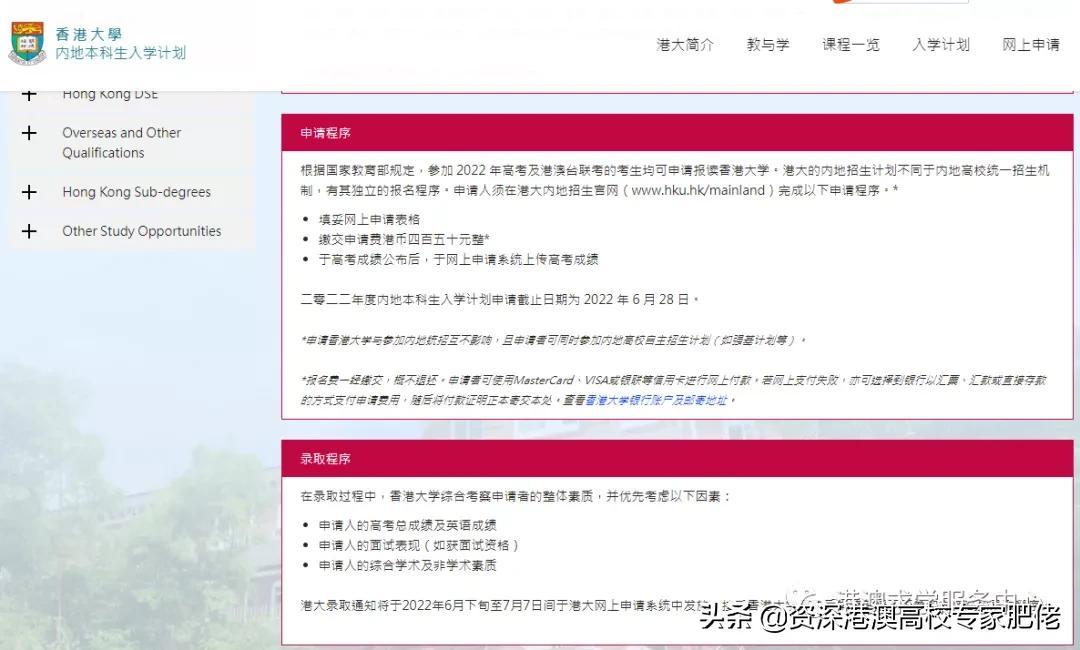This screenshot has width=1080, height=650.
Task: Click bullet text 申请人的面试表现（如获面试资格）
Action: (419, 545)
